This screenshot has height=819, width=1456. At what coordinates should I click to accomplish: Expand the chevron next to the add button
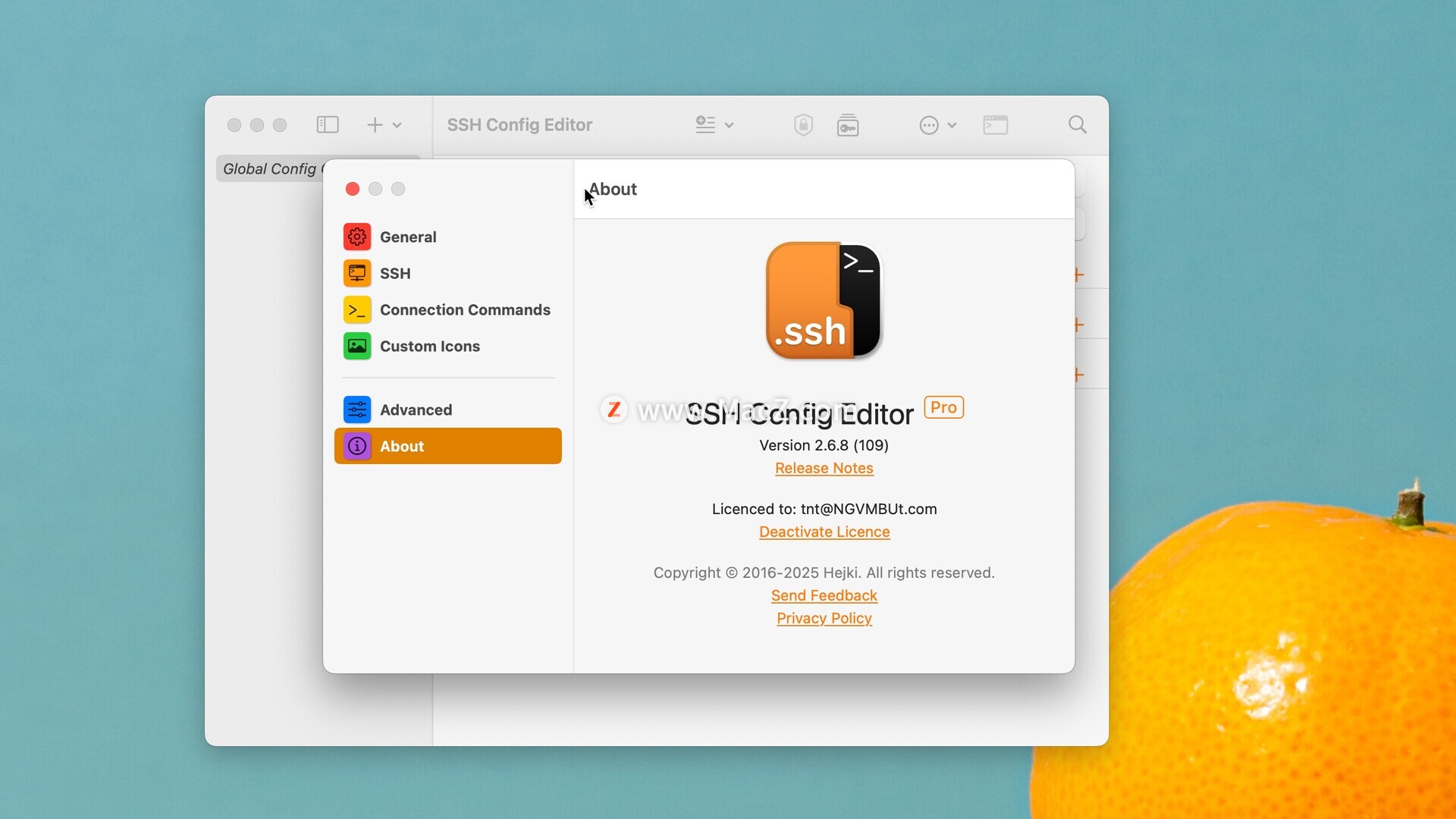[x=397, y=125]
